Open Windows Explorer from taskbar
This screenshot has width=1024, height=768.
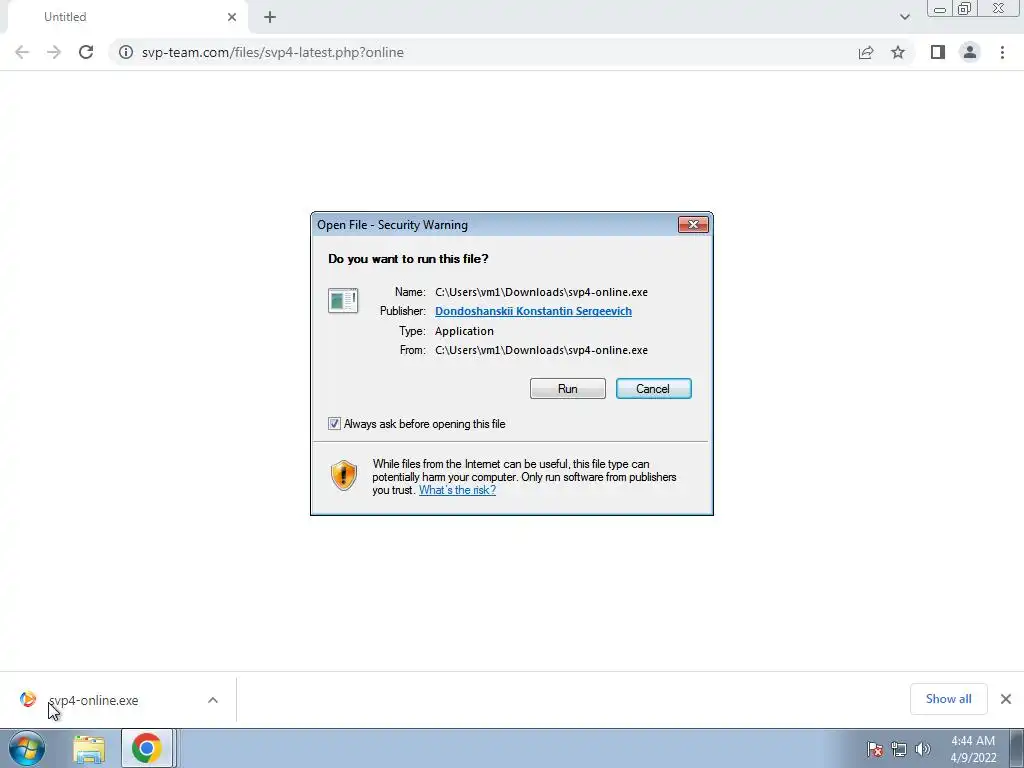point(89,749)
